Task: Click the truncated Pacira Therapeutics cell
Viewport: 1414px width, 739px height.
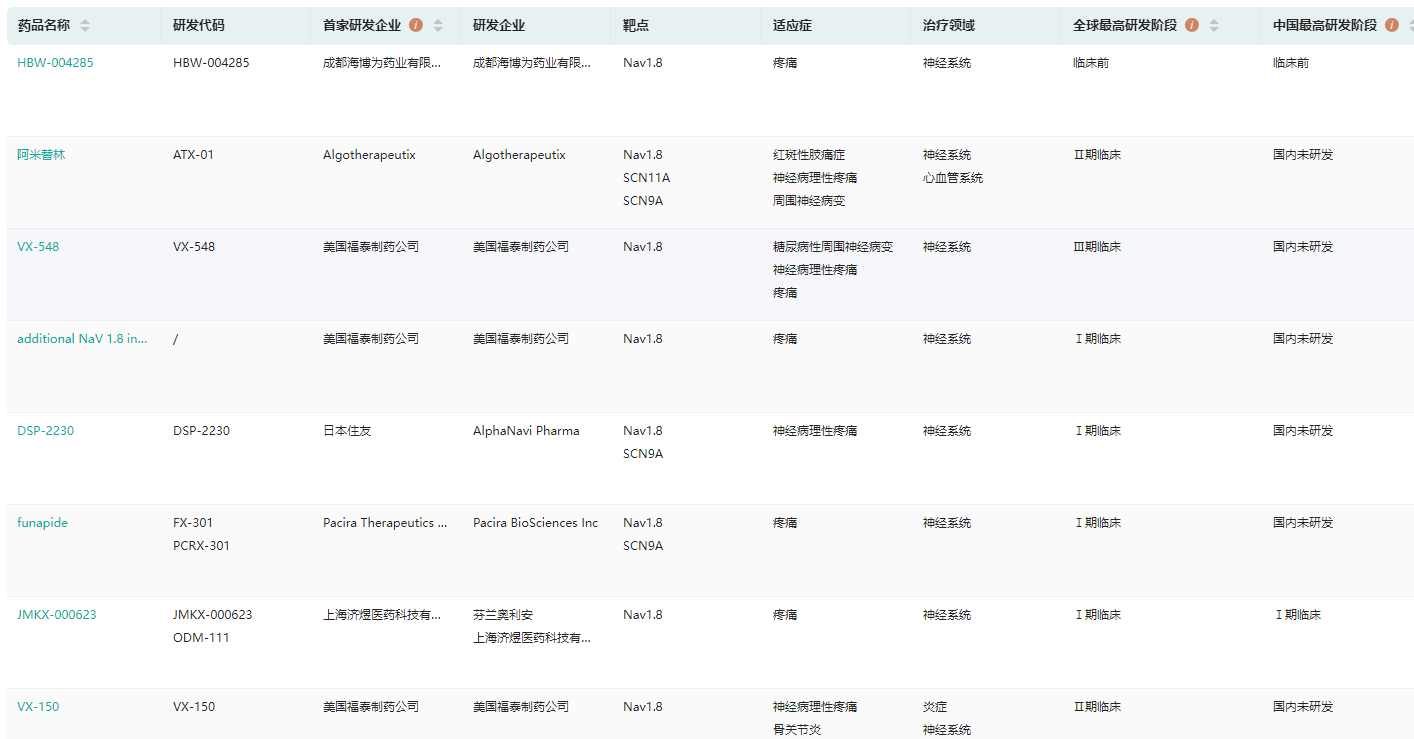Action: coord(385,523)
